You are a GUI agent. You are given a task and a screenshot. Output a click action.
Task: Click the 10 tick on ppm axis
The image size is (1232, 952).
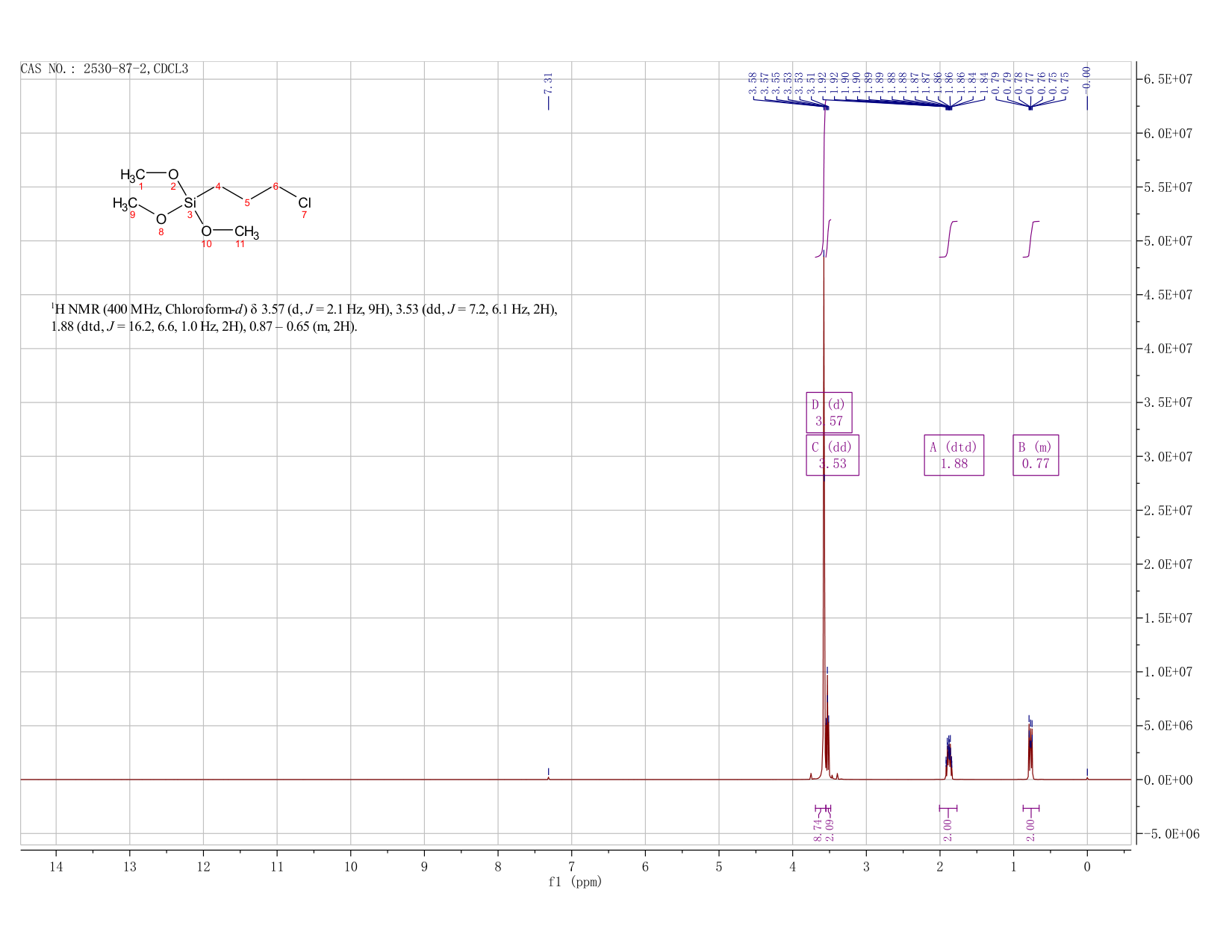click(x=351, y=866)
